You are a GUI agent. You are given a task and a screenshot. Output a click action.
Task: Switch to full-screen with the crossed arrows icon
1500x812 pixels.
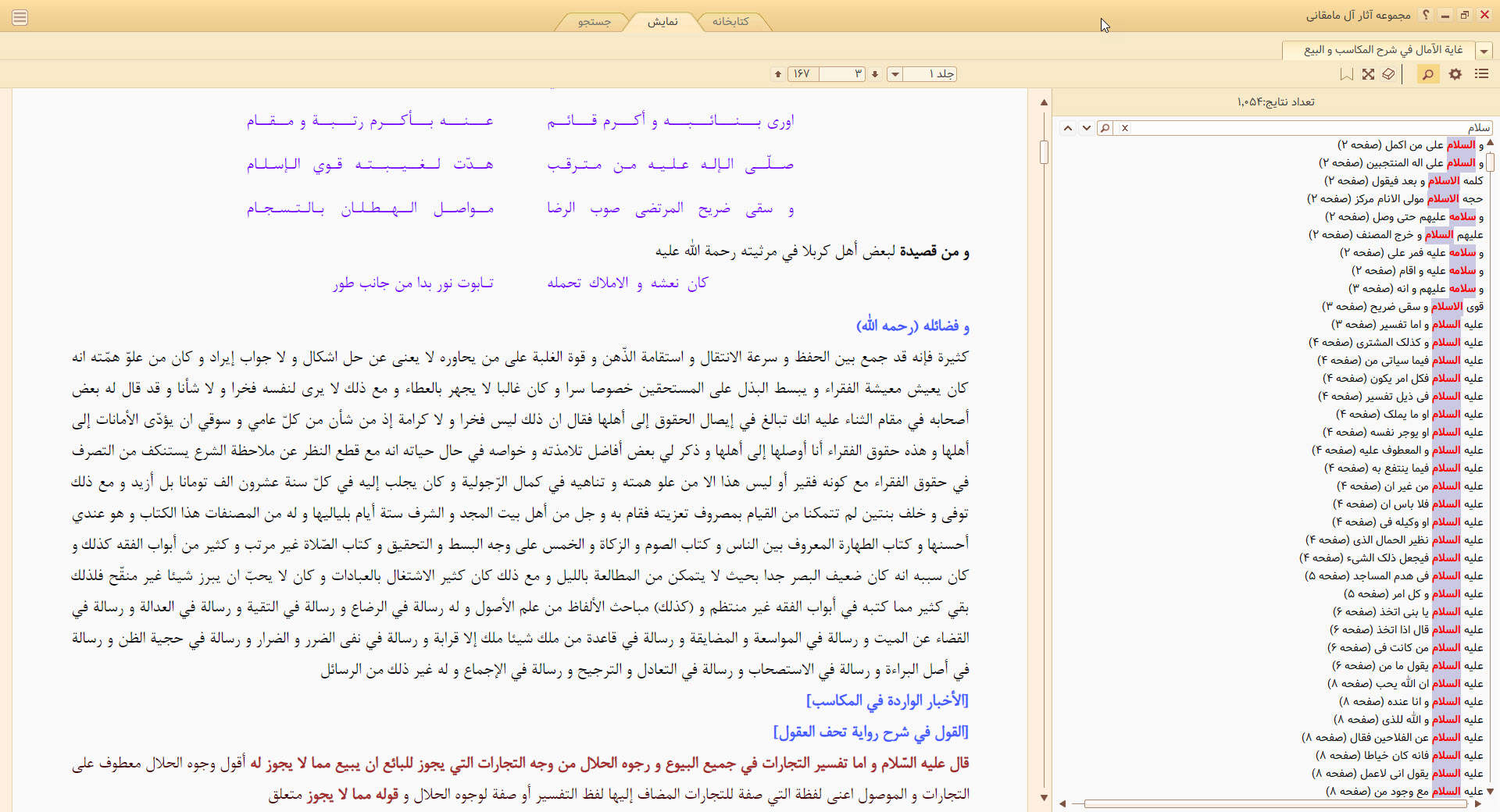(1368, 74)
